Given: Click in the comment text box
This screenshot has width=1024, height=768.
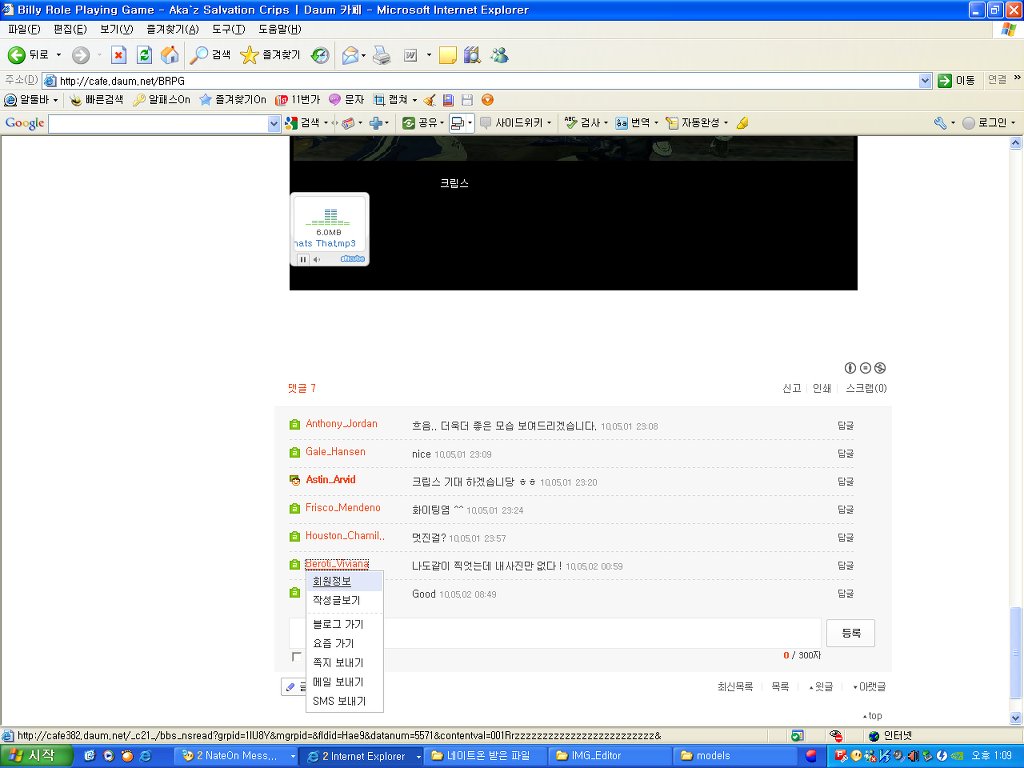Looking at the screenshot, I should [x=555, y=633].
